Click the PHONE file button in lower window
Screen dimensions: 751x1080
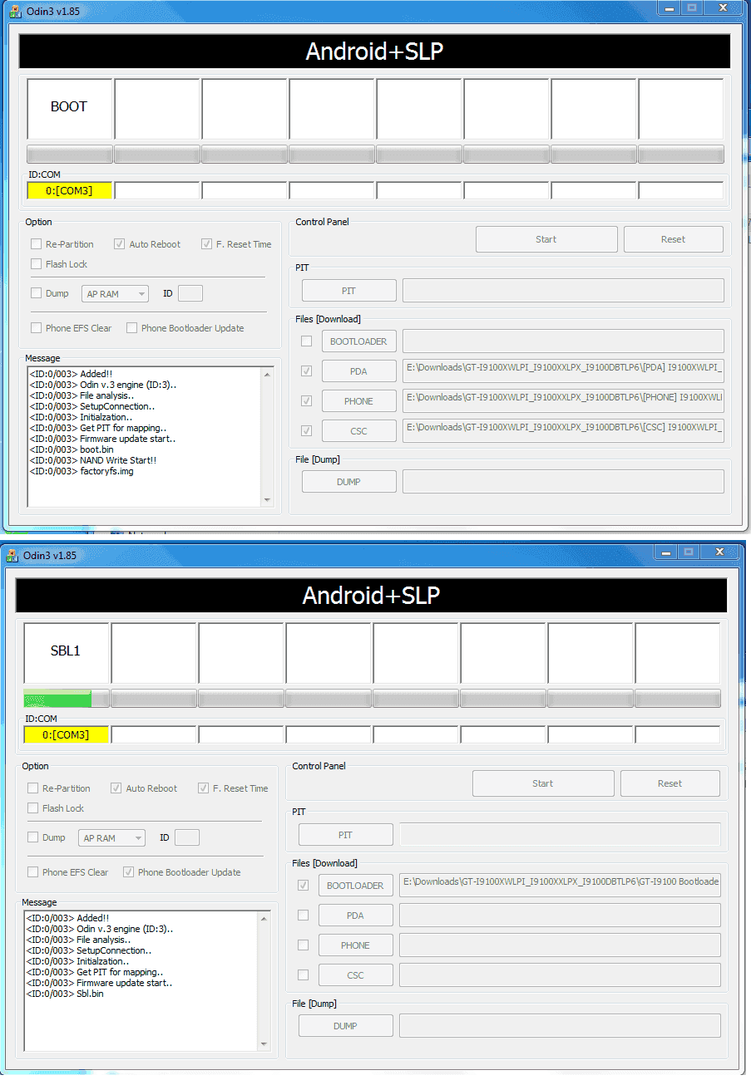point(355,945)
